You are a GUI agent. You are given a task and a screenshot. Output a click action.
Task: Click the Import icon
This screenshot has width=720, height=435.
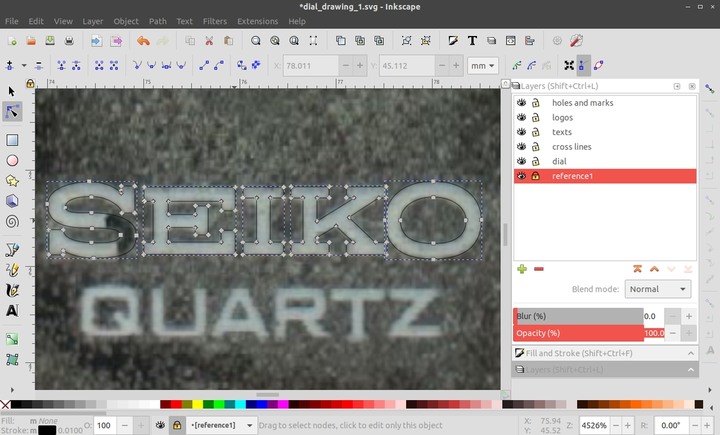point(96,41)
